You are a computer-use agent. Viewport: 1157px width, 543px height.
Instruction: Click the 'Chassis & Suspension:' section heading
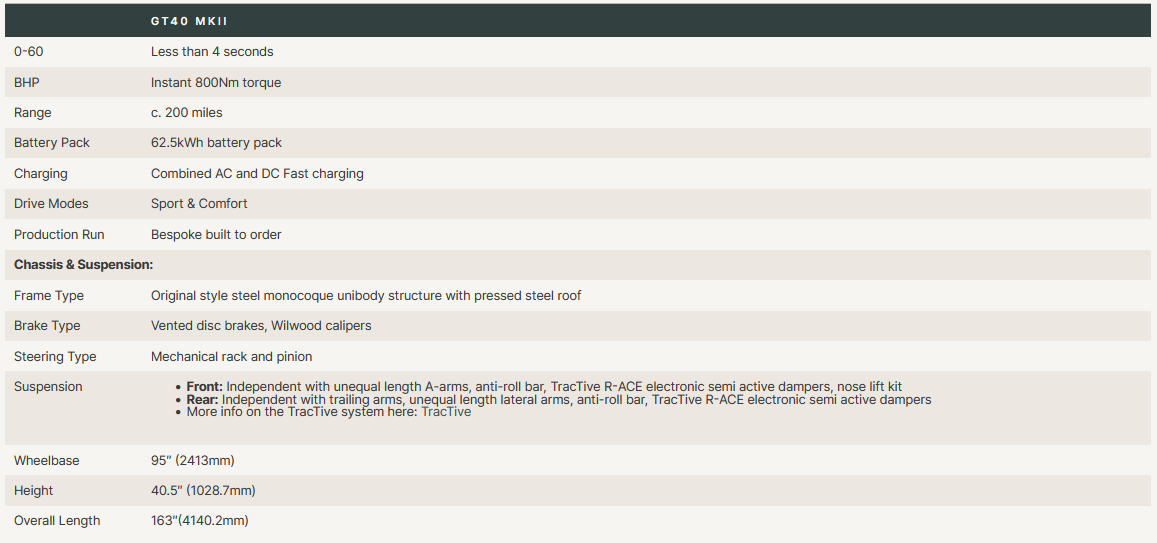83,265
